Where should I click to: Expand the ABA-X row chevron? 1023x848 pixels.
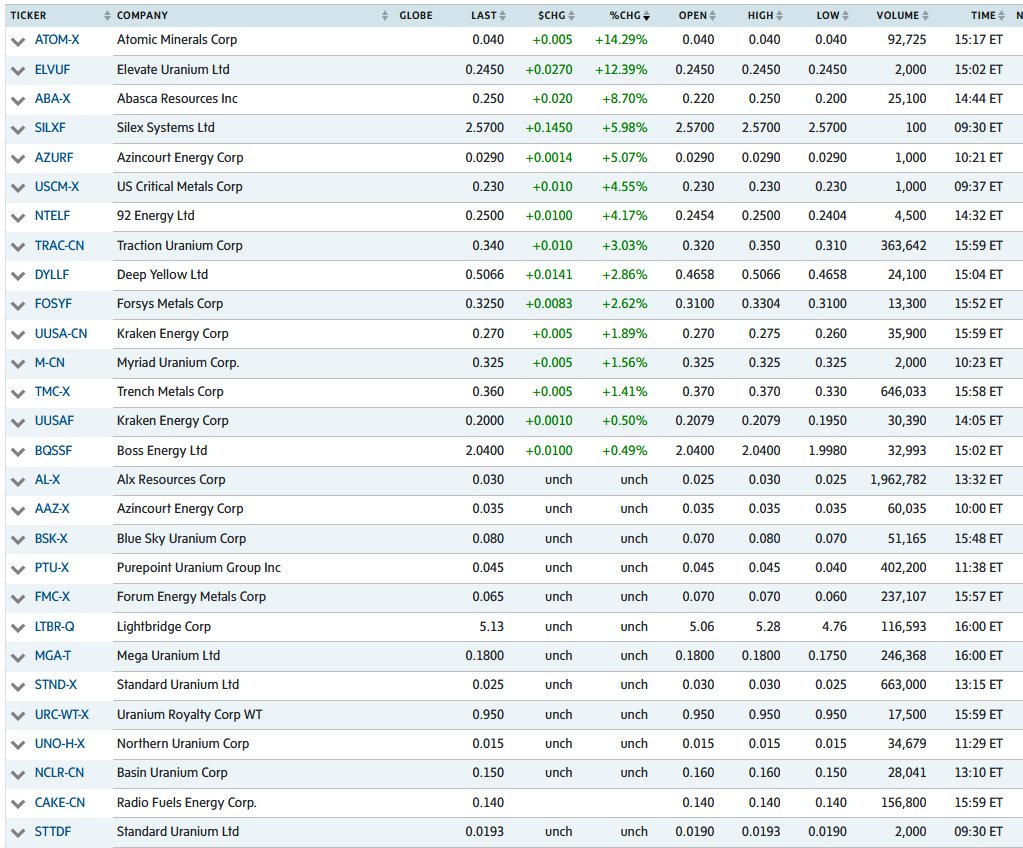tap(18, 100)
